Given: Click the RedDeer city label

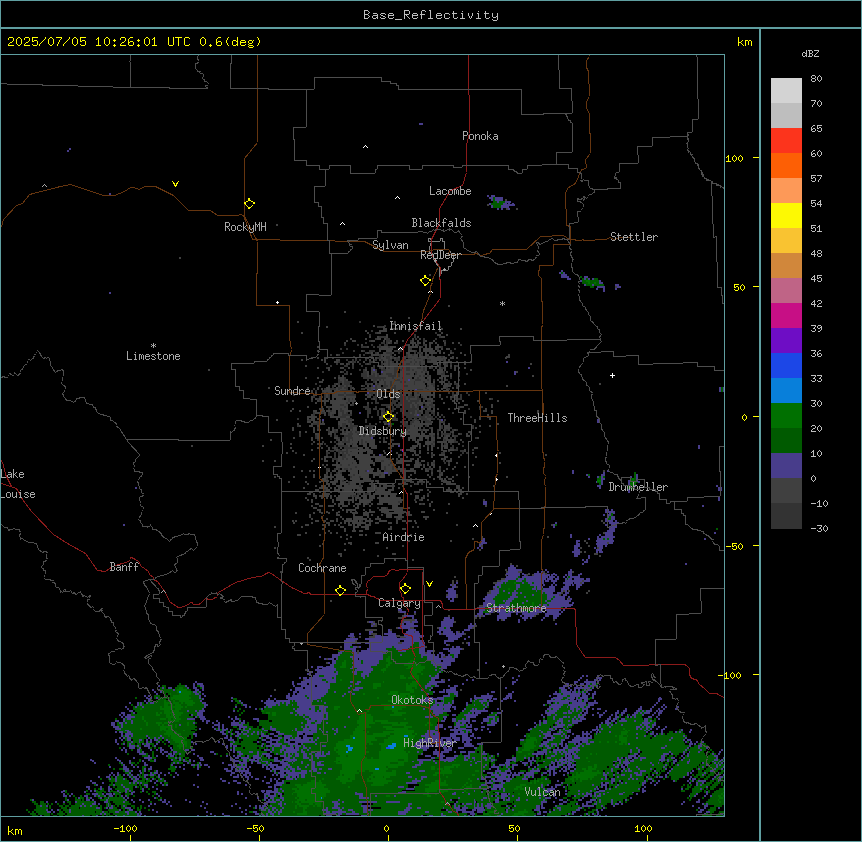Looking at the screenshot, I should 440,255.
